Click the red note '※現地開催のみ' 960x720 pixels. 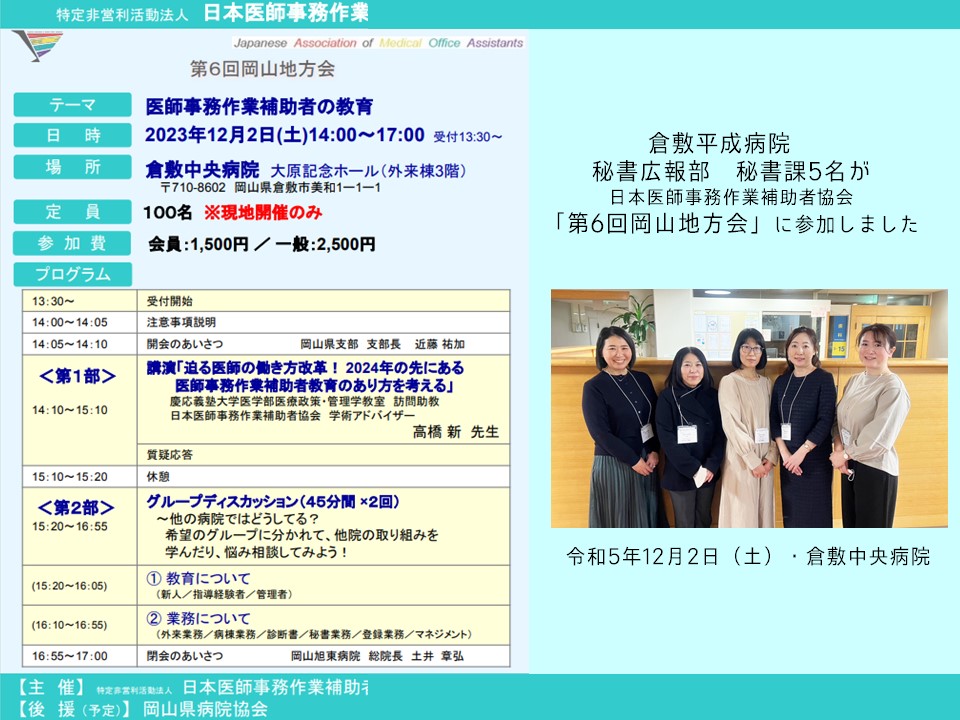pos(263,212)
